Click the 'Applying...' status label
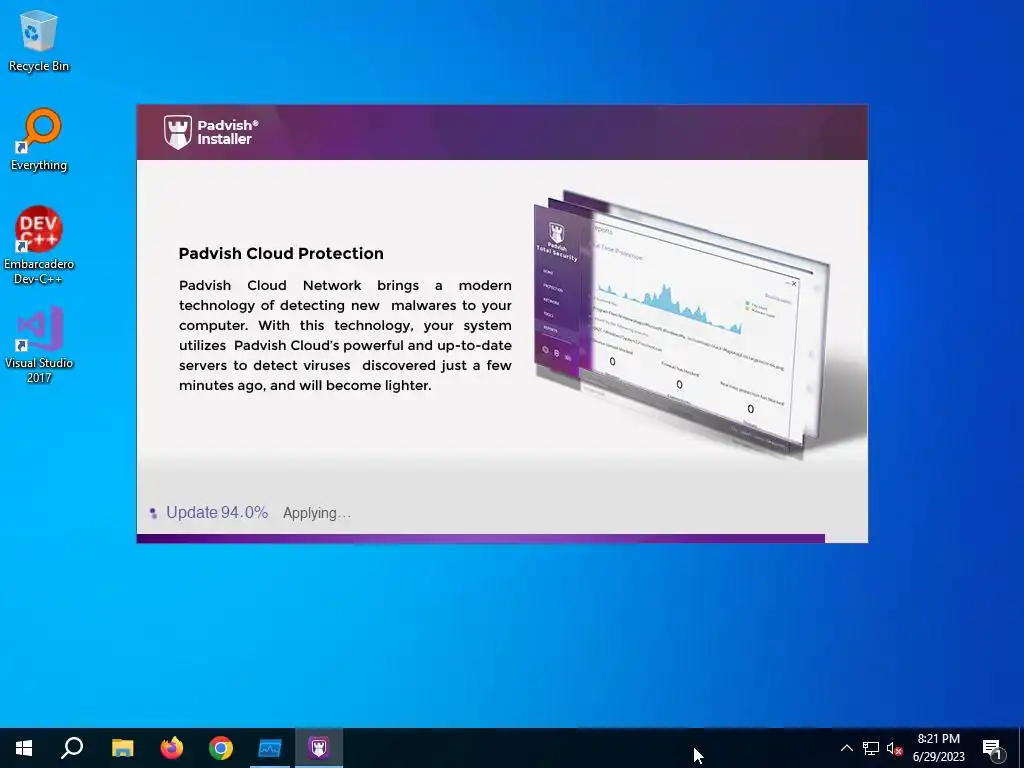1024x768 pixels. click(317, 513)
